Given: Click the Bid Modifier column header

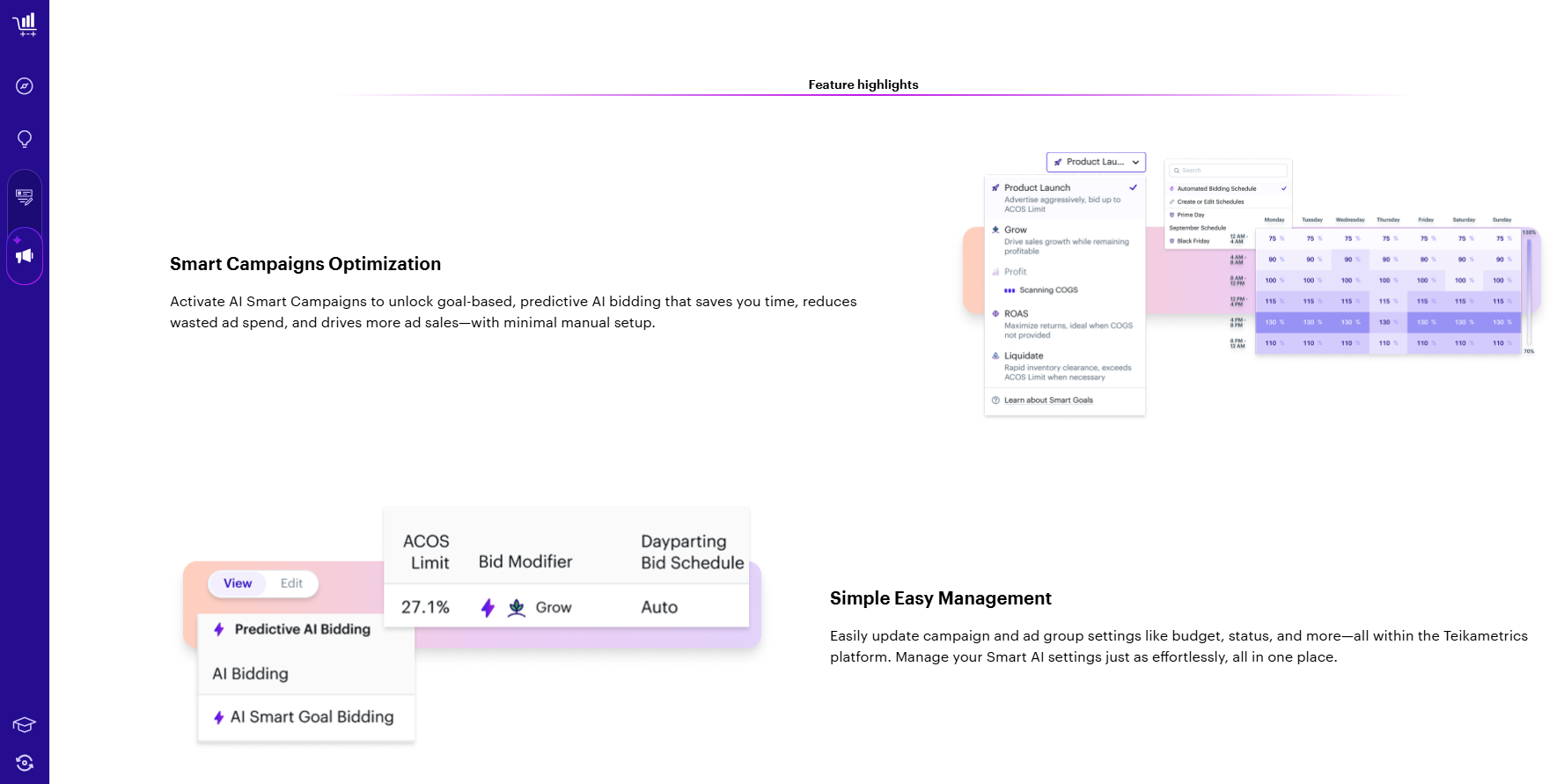Looking at the screenshot, I should [525, 562].
